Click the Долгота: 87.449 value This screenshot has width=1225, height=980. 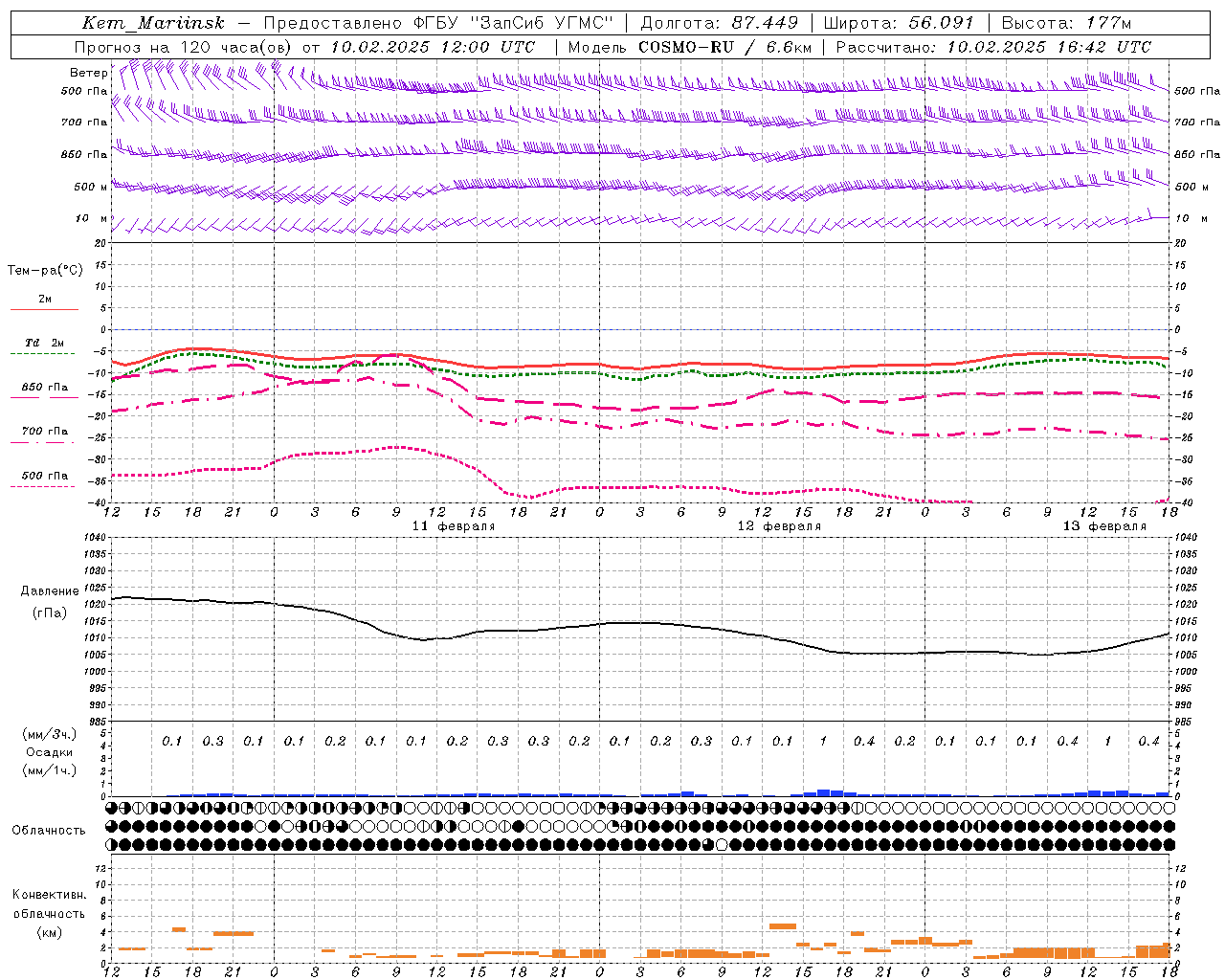point(720,23)
